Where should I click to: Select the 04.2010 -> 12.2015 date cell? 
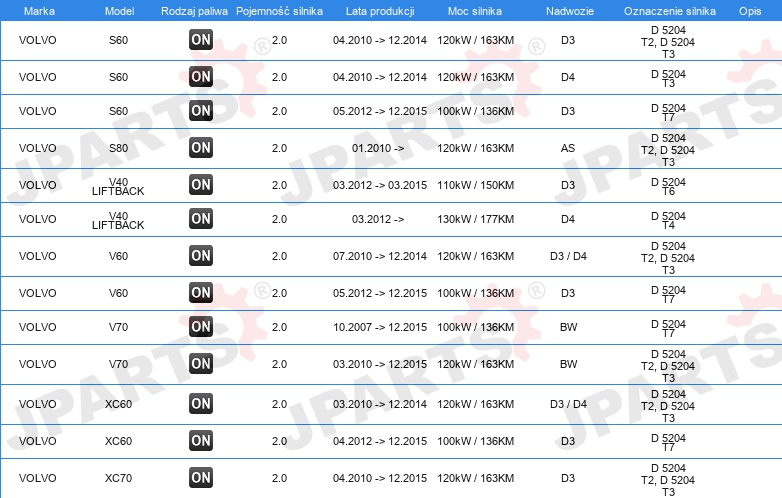coord(380,478)
